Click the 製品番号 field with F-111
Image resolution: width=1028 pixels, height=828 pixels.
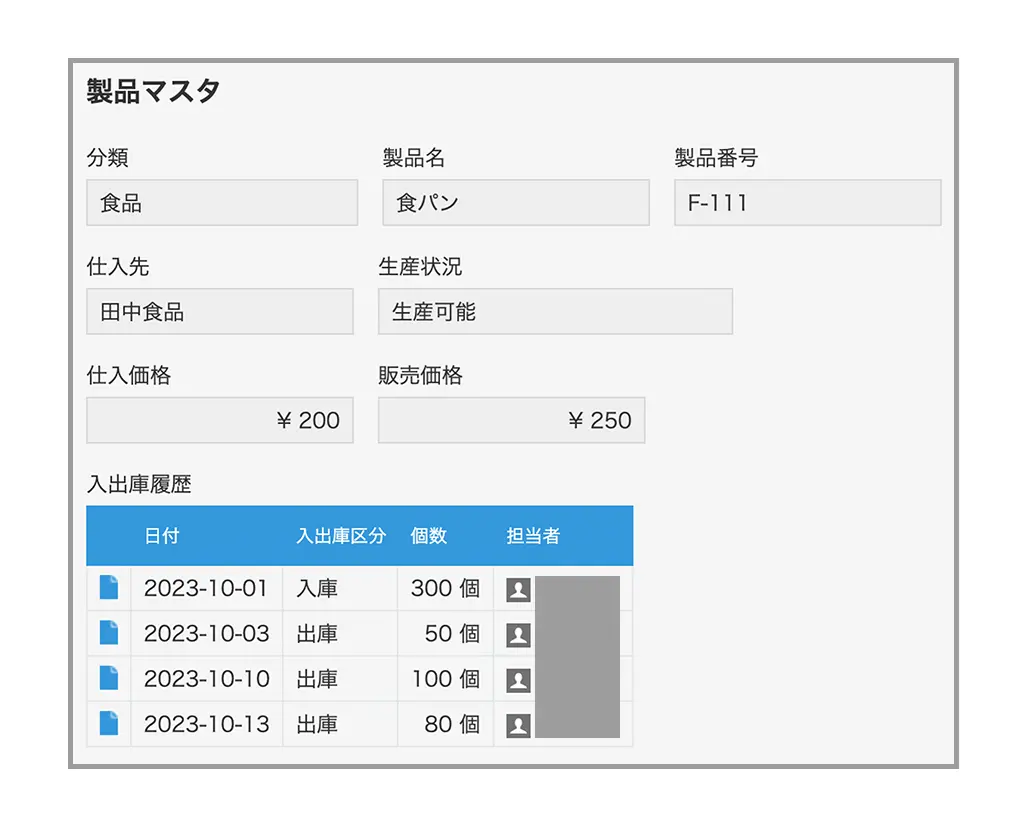tap(807, 203)
